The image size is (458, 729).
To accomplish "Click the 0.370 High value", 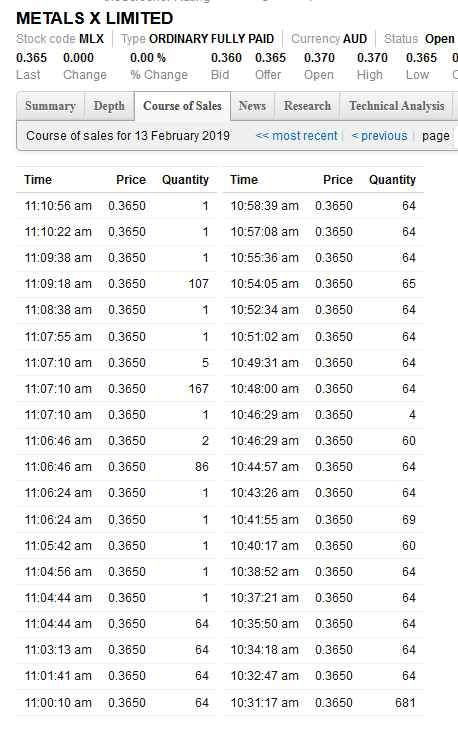I will pyautogui.click(x=372, y=58).
